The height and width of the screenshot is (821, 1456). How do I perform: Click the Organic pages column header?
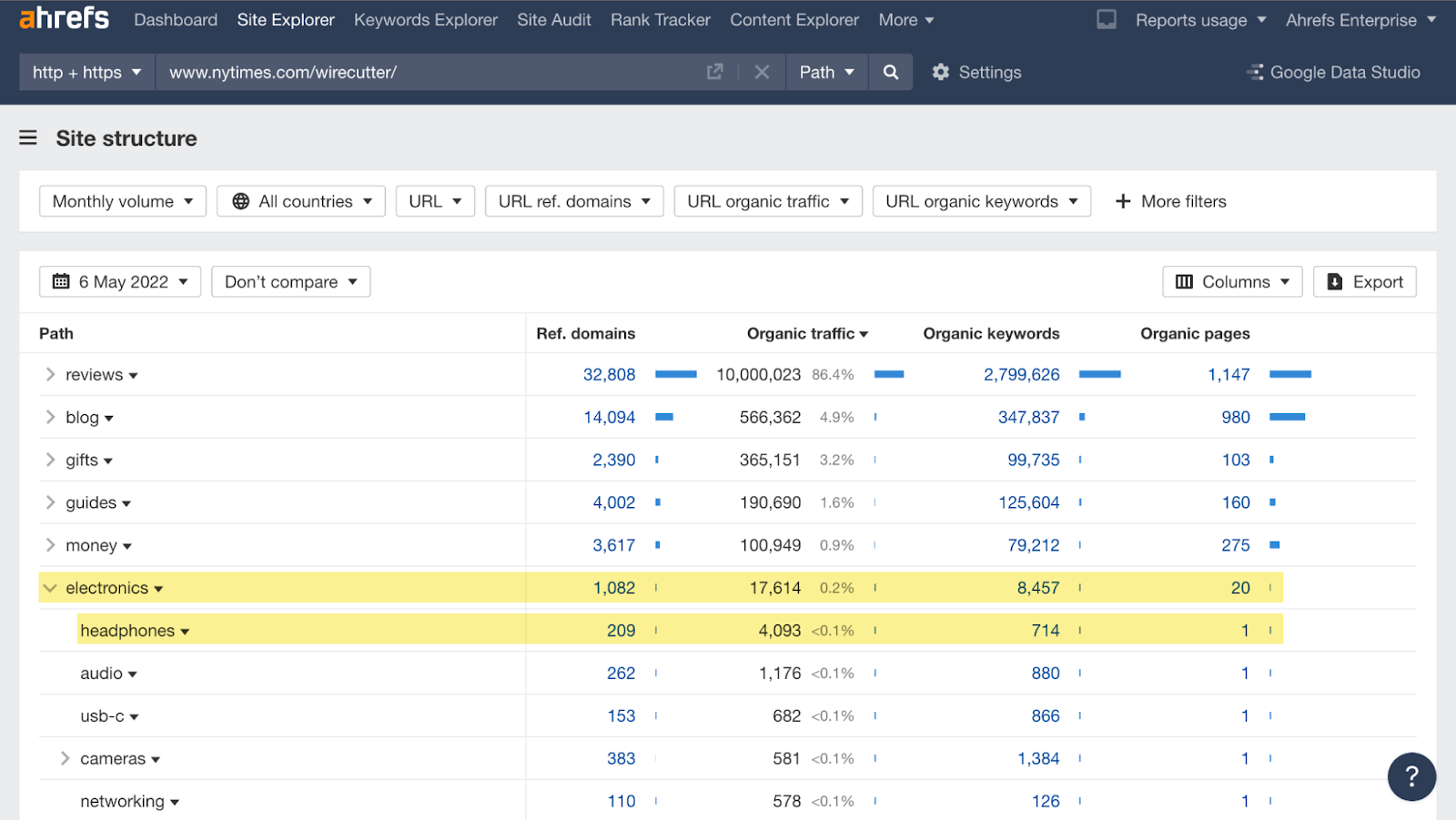click(x=1195, y=333)
